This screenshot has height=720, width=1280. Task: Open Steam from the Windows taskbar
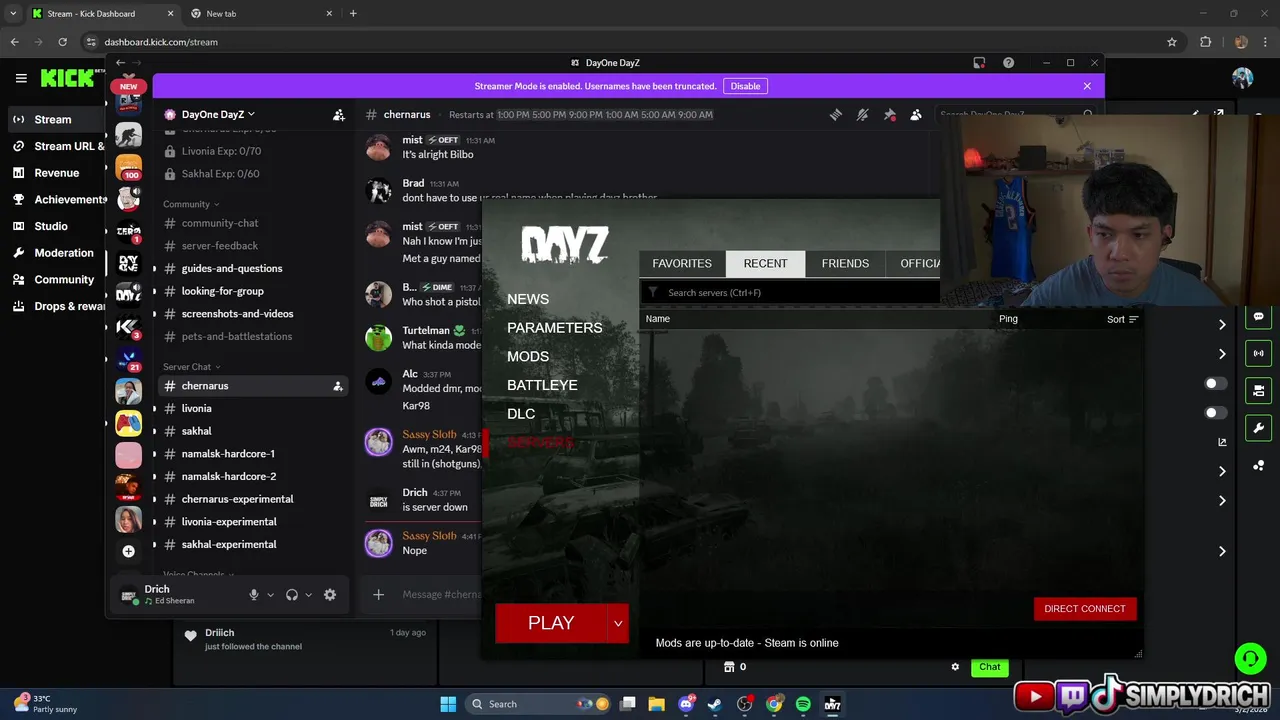[715, 704]
